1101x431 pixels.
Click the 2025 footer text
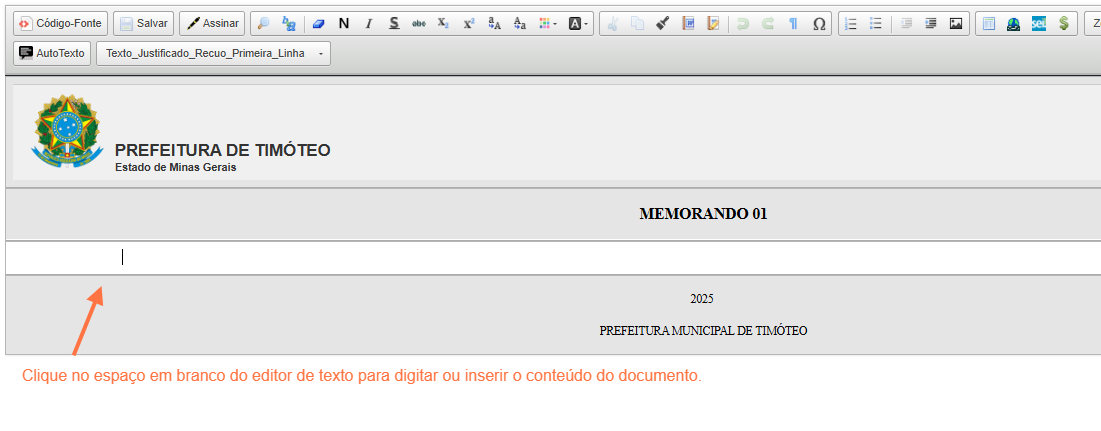701,299
